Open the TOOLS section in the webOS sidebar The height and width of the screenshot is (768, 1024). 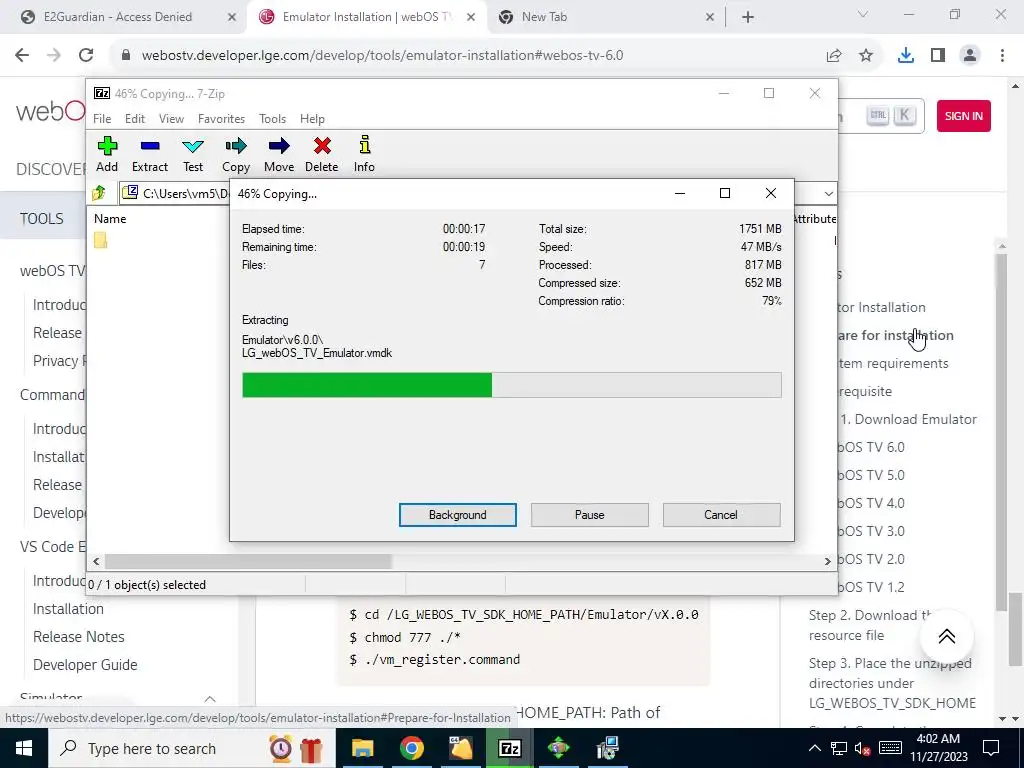coord(42,219)
